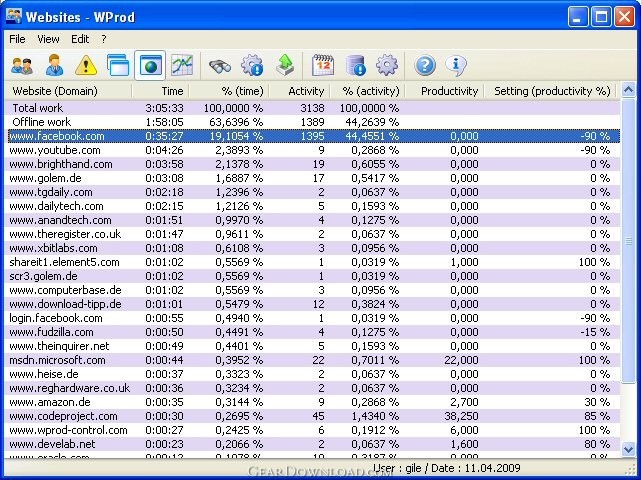This screenshot has height=480, width=641.
Task: Open the View menu
Action: click(48, 39)
